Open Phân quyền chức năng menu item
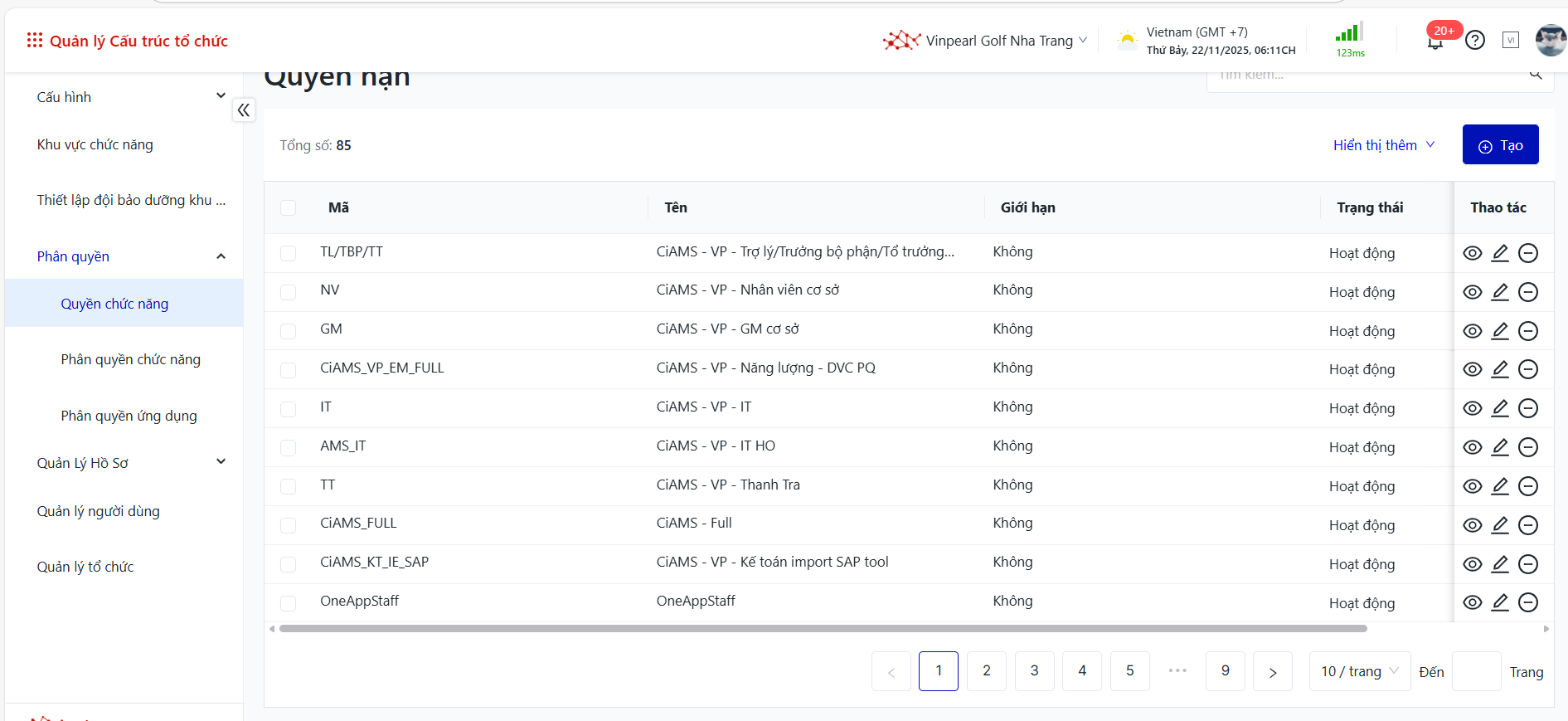This screenshot has height=721, width=1568. point(130,359)
